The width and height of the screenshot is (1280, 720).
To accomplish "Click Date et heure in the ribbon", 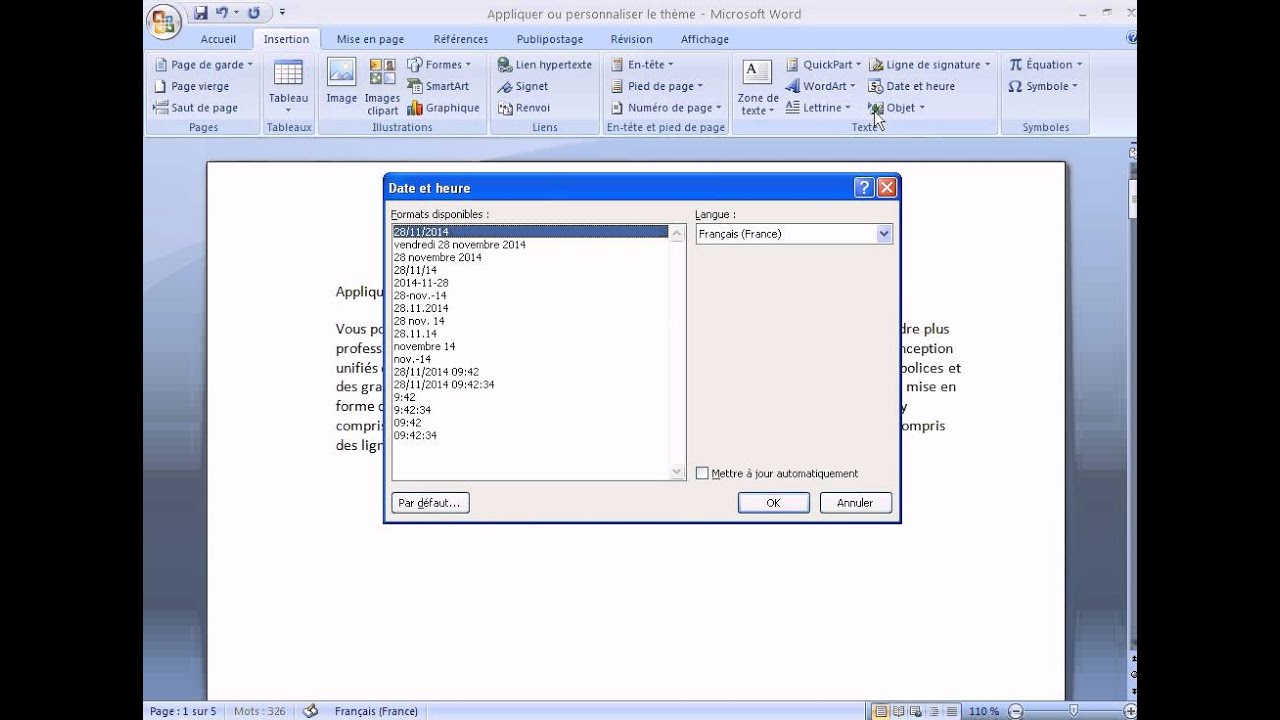I will (x=911, y=86).
